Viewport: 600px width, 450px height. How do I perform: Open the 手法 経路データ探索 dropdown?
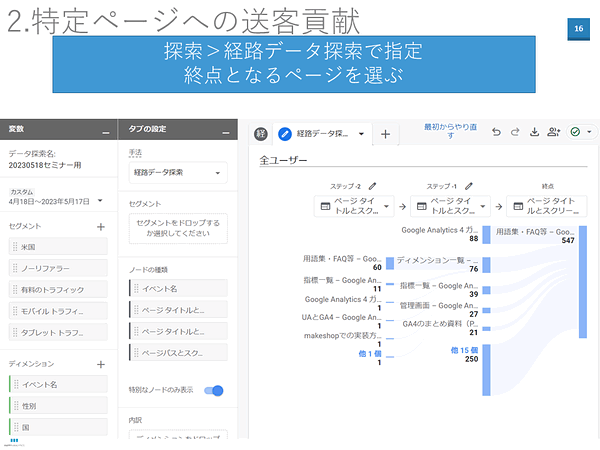click(178, 173)
